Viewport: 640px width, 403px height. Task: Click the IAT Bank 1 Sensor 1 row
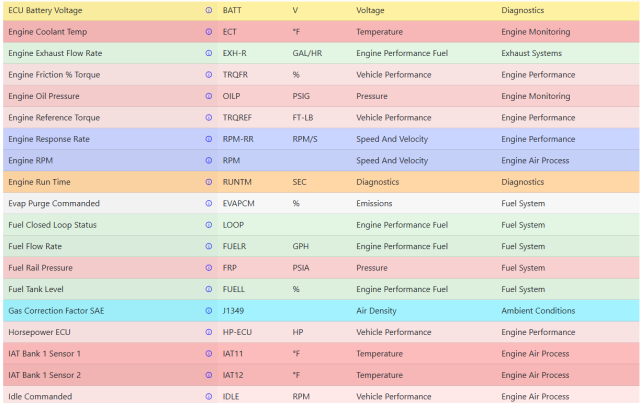tap(321, 353)
